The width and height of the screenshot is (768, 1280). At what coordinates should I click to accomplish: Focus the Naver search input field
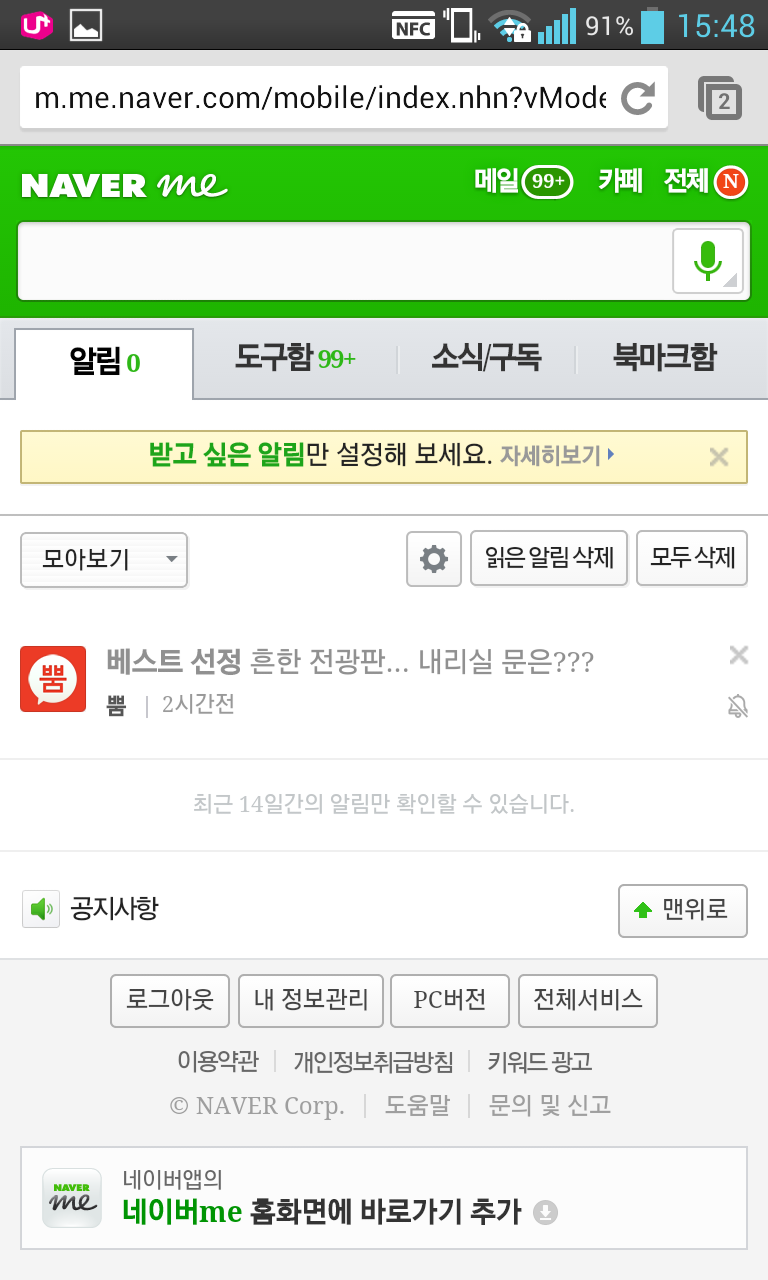[344, 261]
